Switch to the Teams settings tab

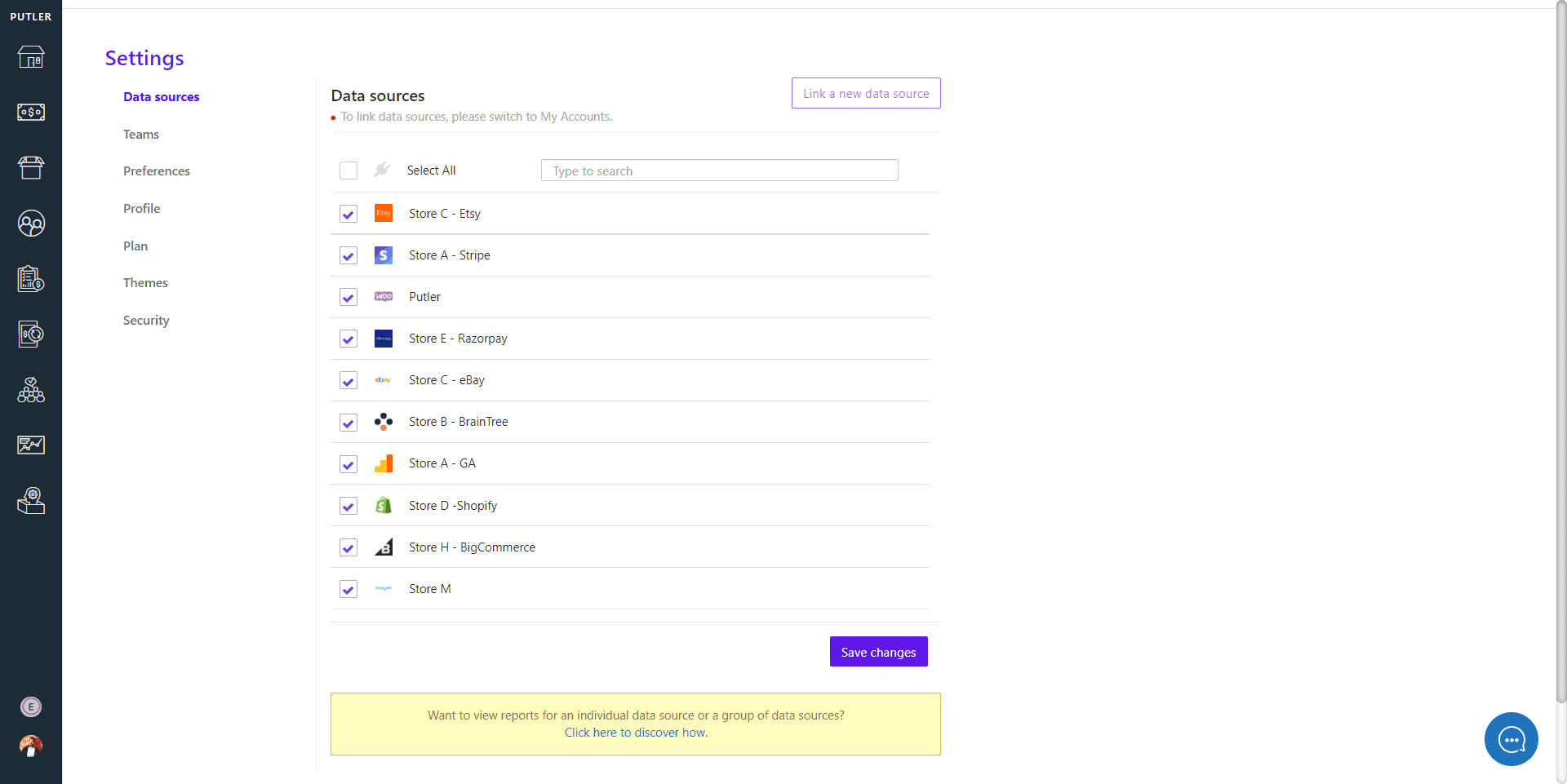[x=141, y=135]
